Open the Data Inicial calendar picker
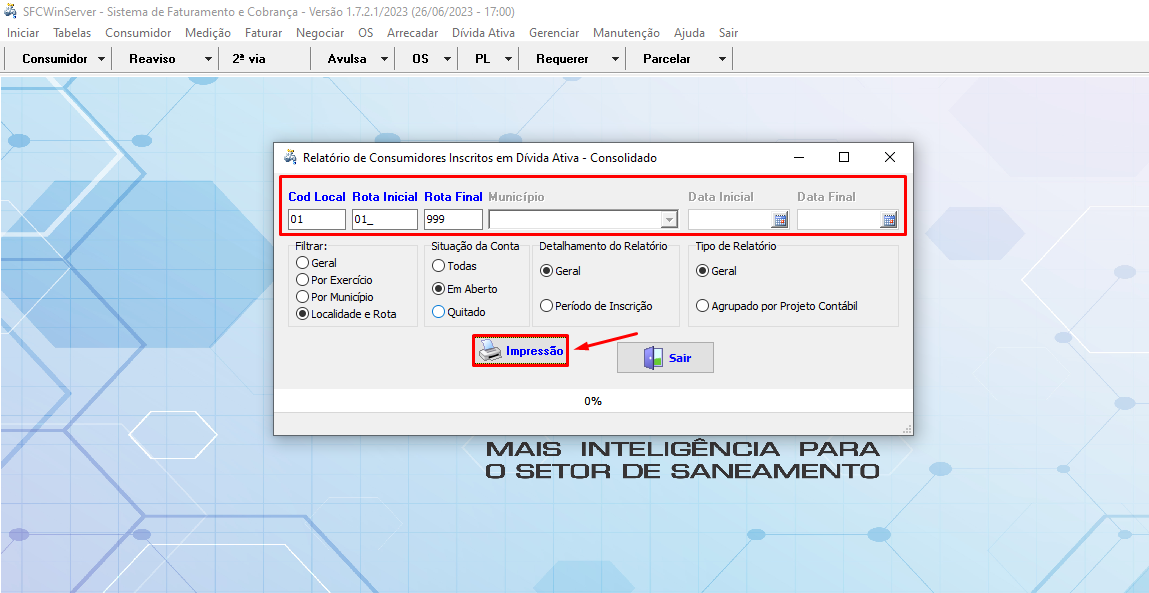 point(780,220)
